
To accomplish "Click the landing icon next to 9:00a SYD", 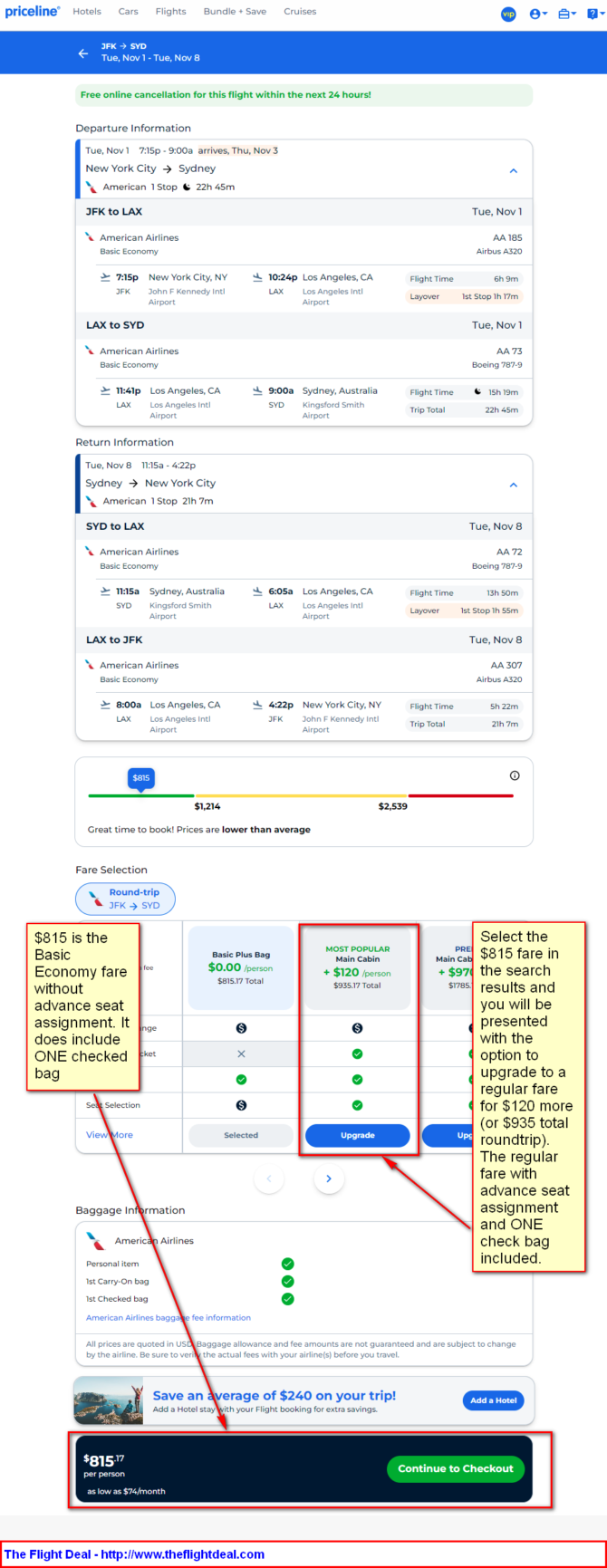I will point(258,390).
